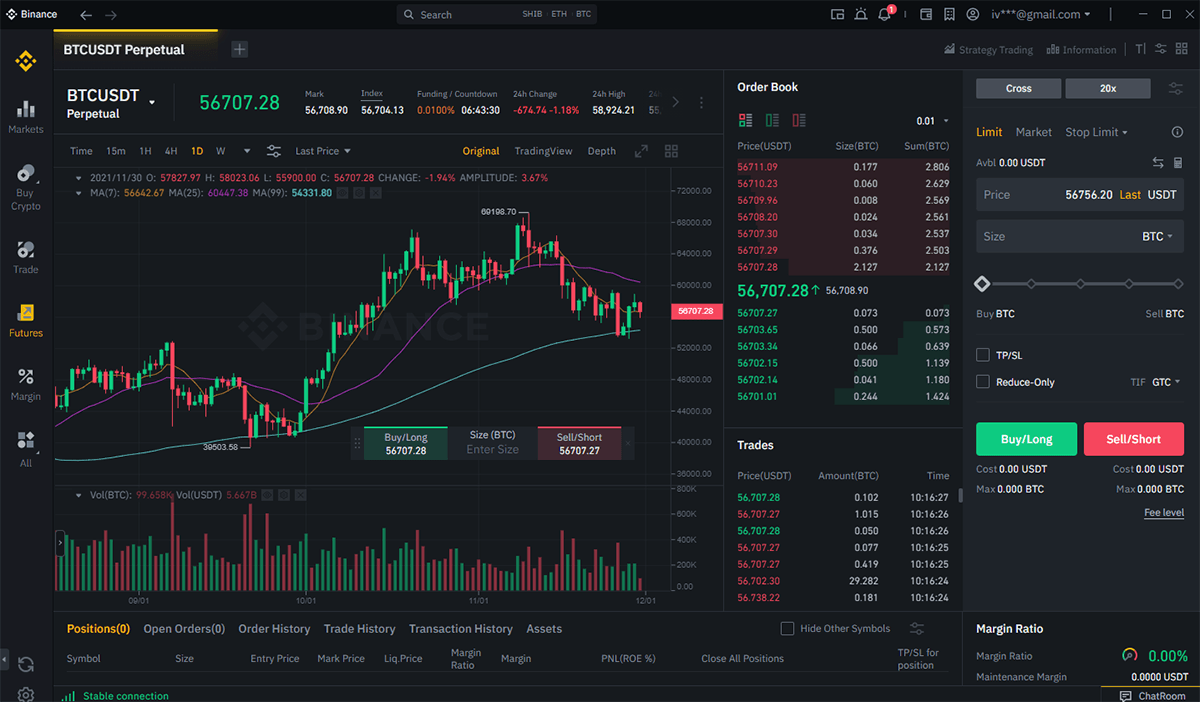Add a new tab with plus icon

click(239, 49)
